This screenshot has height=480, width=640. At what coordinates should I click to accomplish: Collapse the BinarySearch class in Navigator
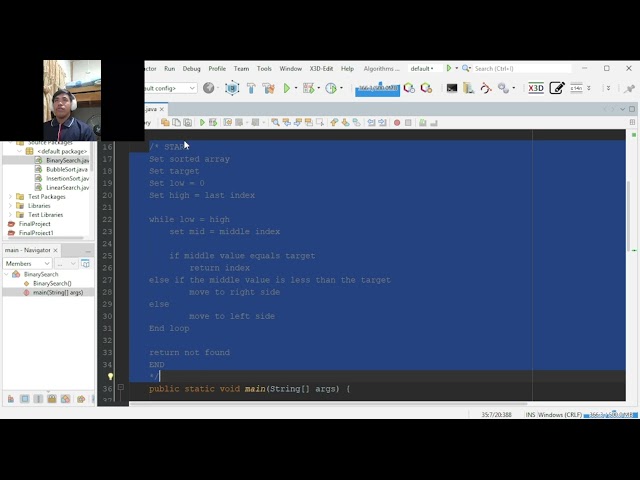7,274
